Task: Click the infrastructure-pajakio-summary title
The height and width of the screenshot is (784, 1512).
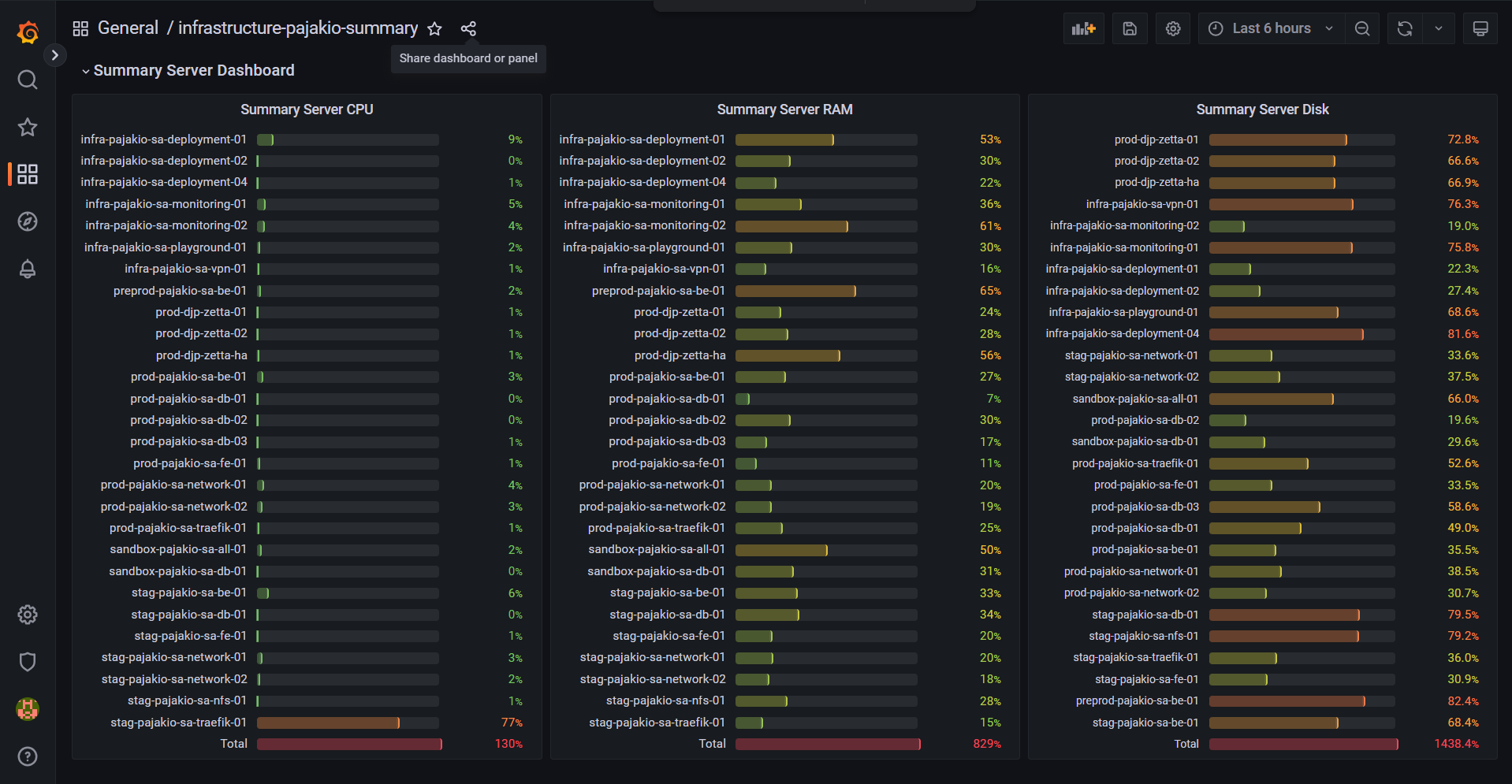Action: [298, 28]
